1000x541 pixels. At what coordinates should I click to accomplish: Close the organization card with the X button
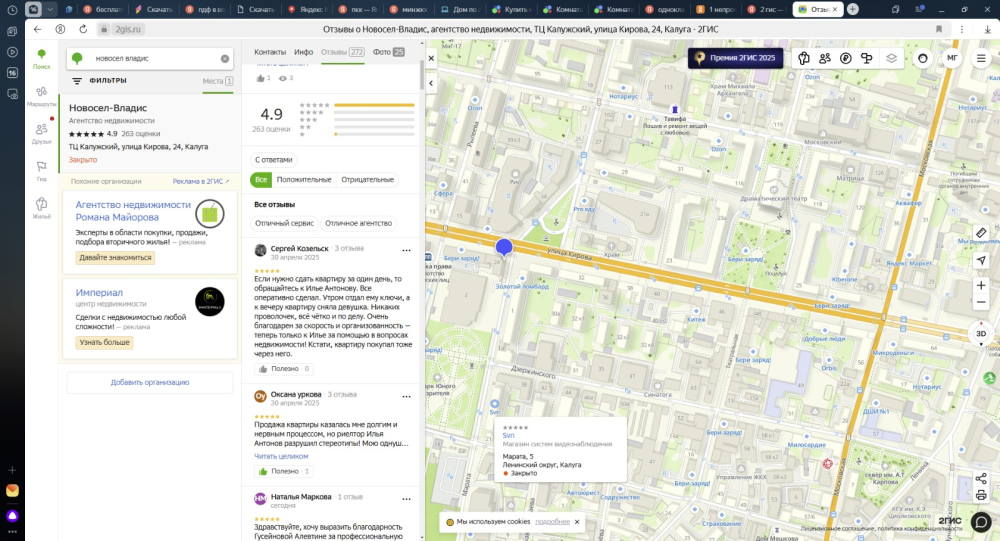pos(431,58)
